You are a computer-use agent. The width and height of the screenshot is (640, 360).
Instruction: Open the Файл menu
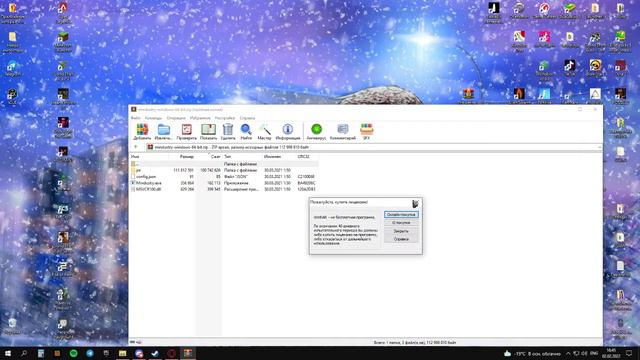(136, 118)
